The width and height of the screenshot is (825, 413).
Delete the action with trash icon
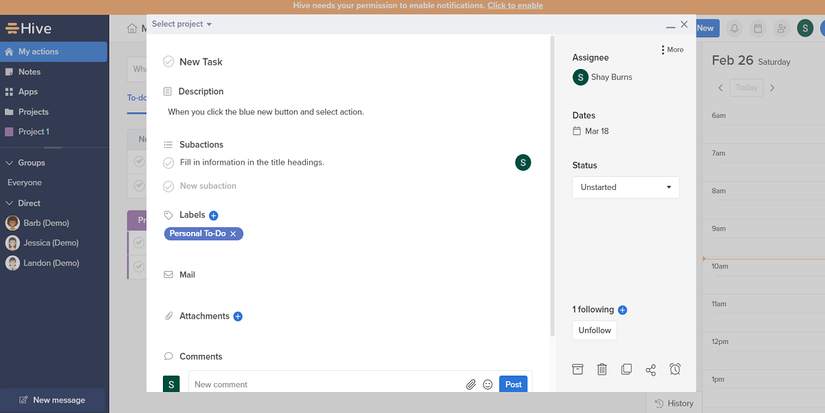click(x=602, y=369)
